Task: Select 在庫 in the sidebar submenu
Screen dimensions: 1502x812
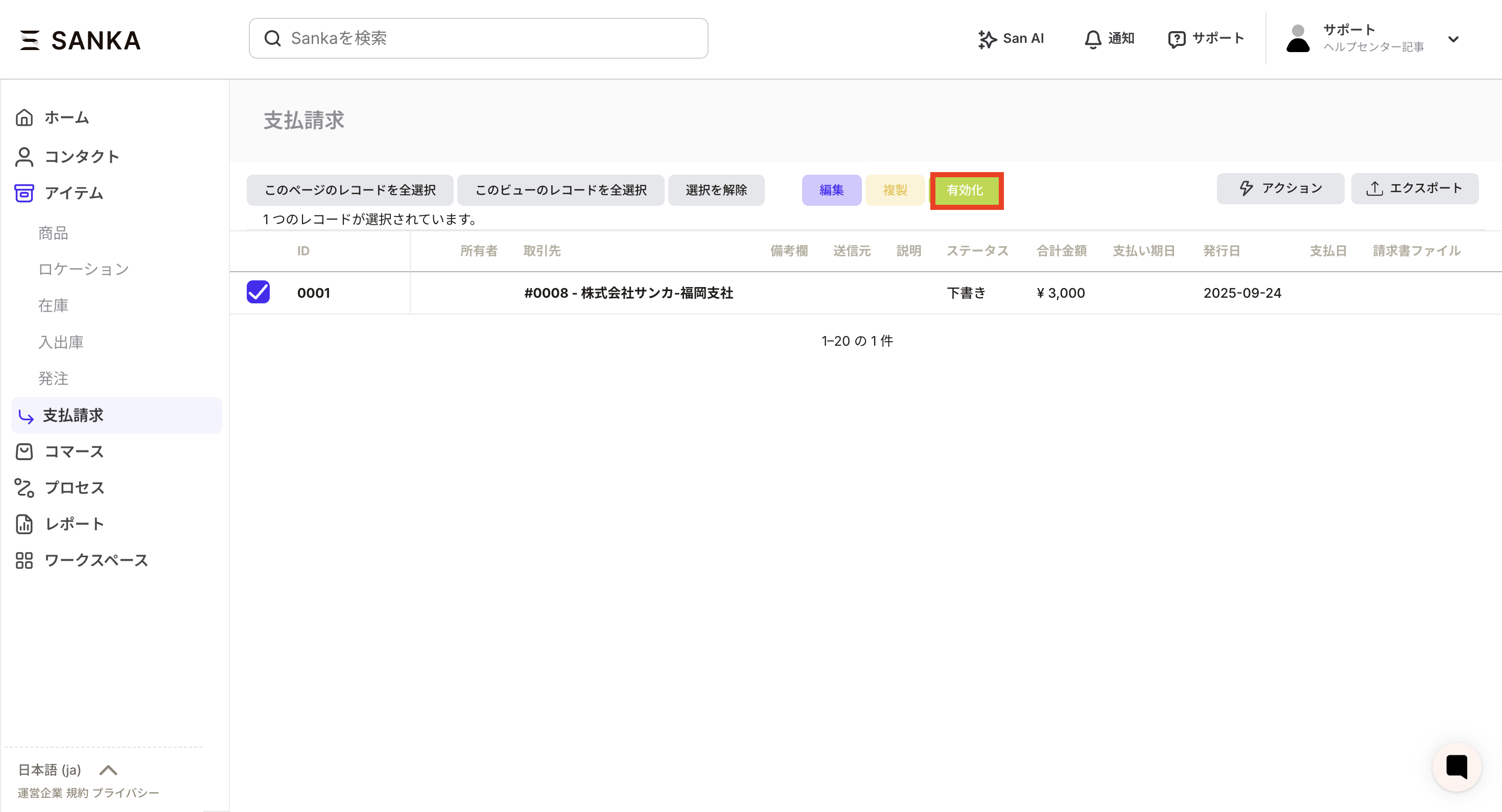Action: click(53, 305)
